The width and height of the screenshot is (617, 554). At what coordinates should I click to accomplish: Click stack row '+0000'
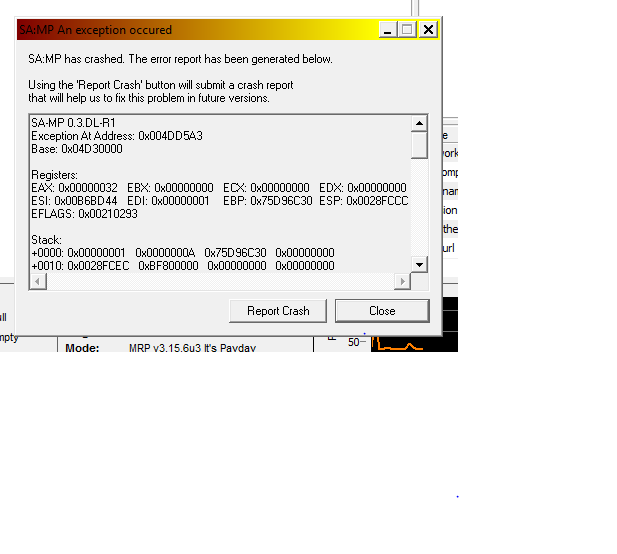tap(183, 253)
